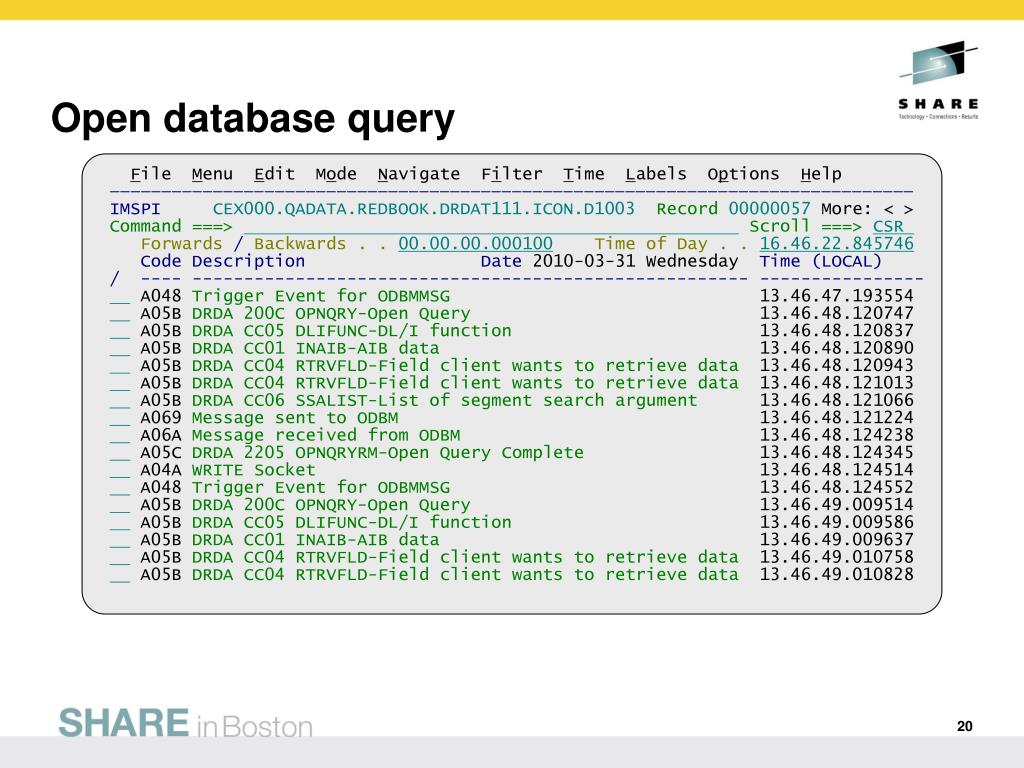
Task: Click into the Command ===> input line
Action: click(x=490, y=227)
